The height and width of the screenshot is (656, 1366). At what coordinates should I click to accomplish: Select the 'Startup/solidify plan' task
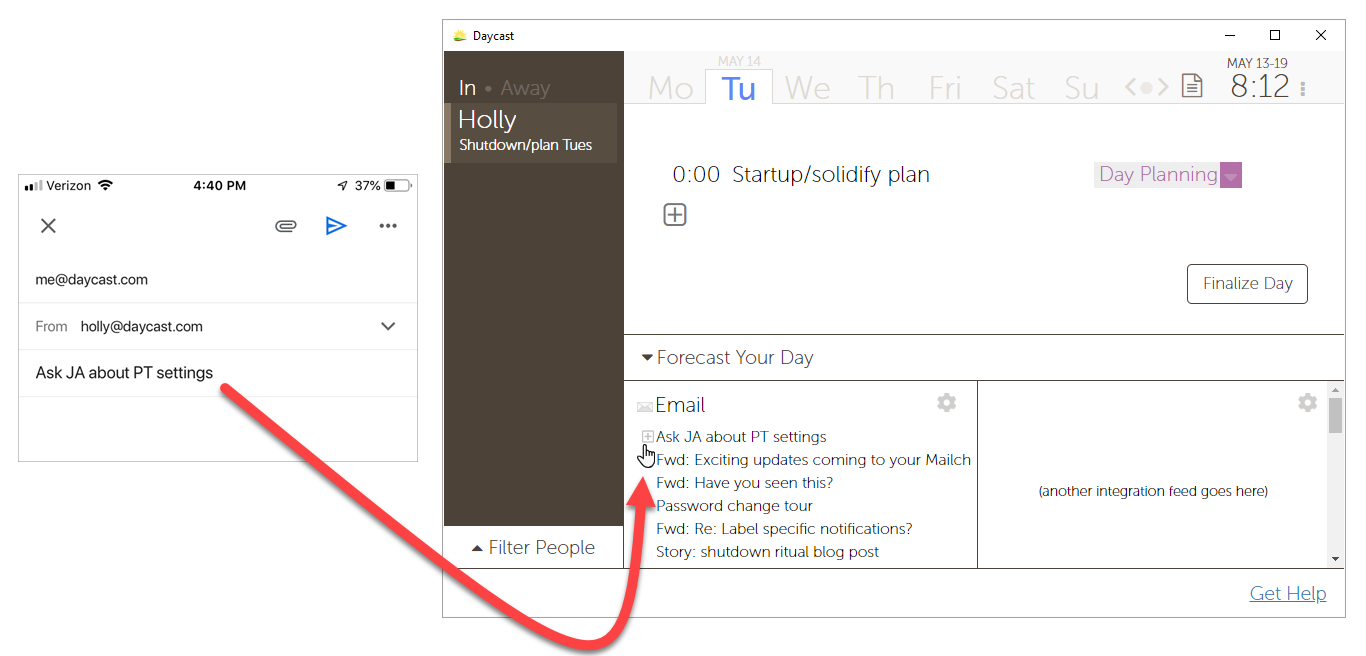click(831, 175)
